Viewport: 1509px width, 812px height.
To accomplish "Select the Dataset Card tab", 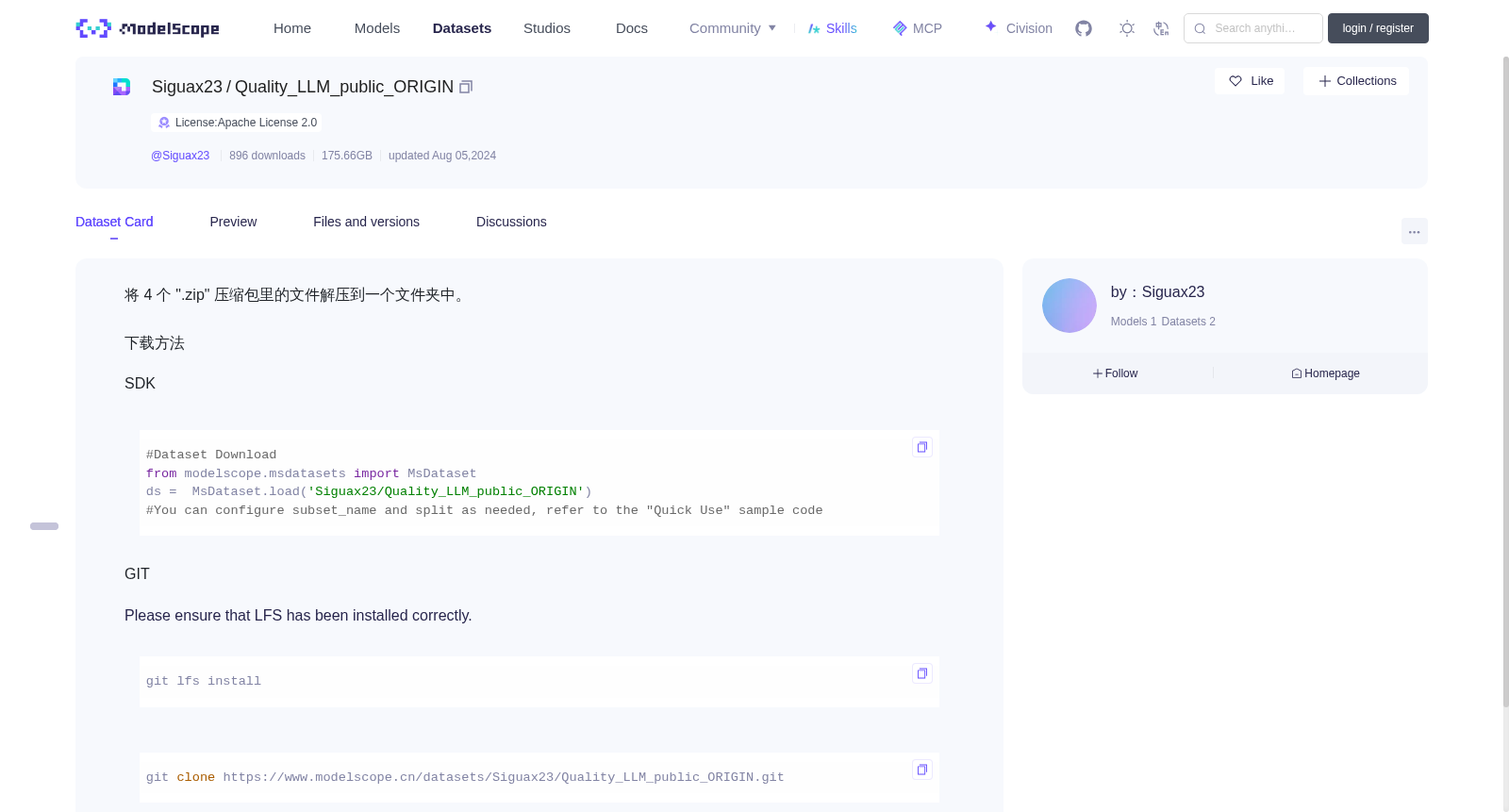I will point(114,222).
